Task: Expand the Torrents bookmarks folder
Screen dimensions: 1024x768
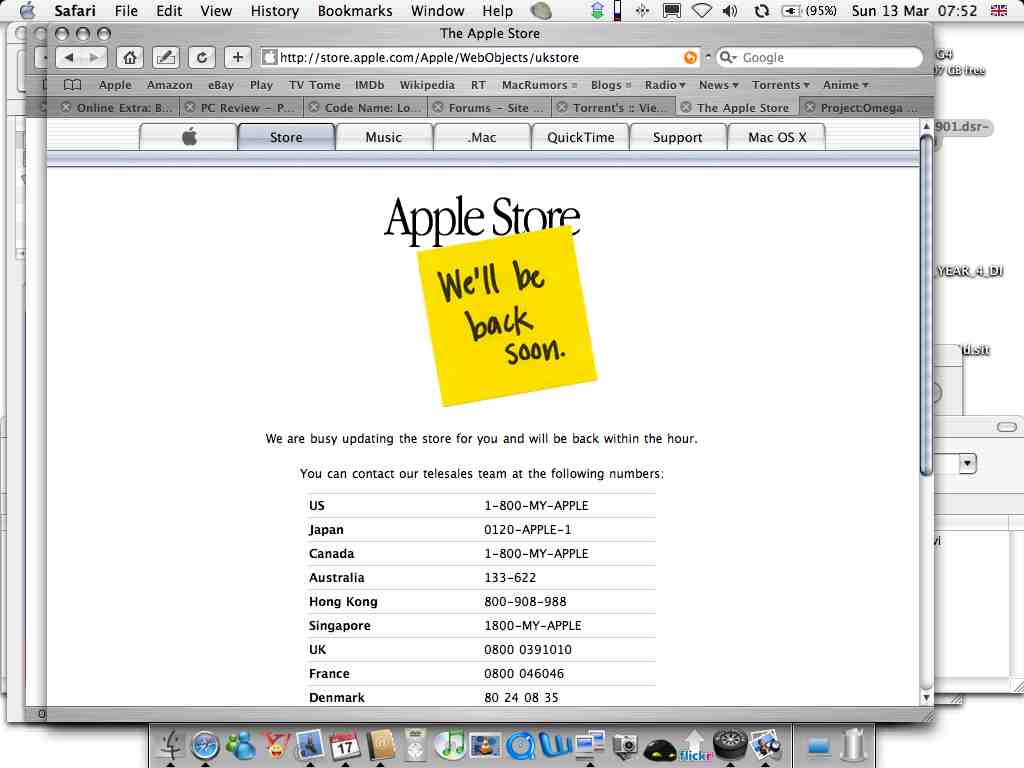Action: [x=780, y=85]
